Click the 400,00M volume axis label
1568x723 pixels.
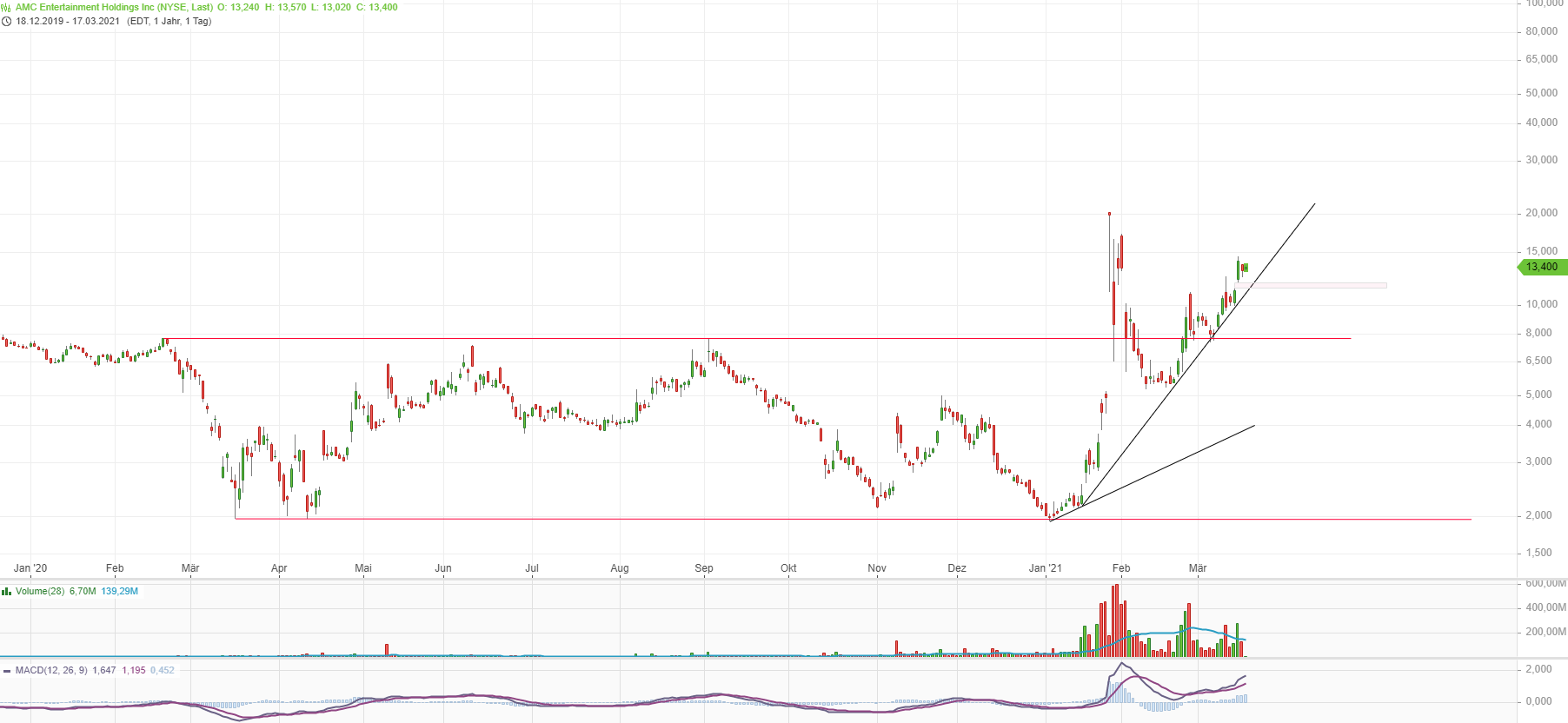point(1545,607)
